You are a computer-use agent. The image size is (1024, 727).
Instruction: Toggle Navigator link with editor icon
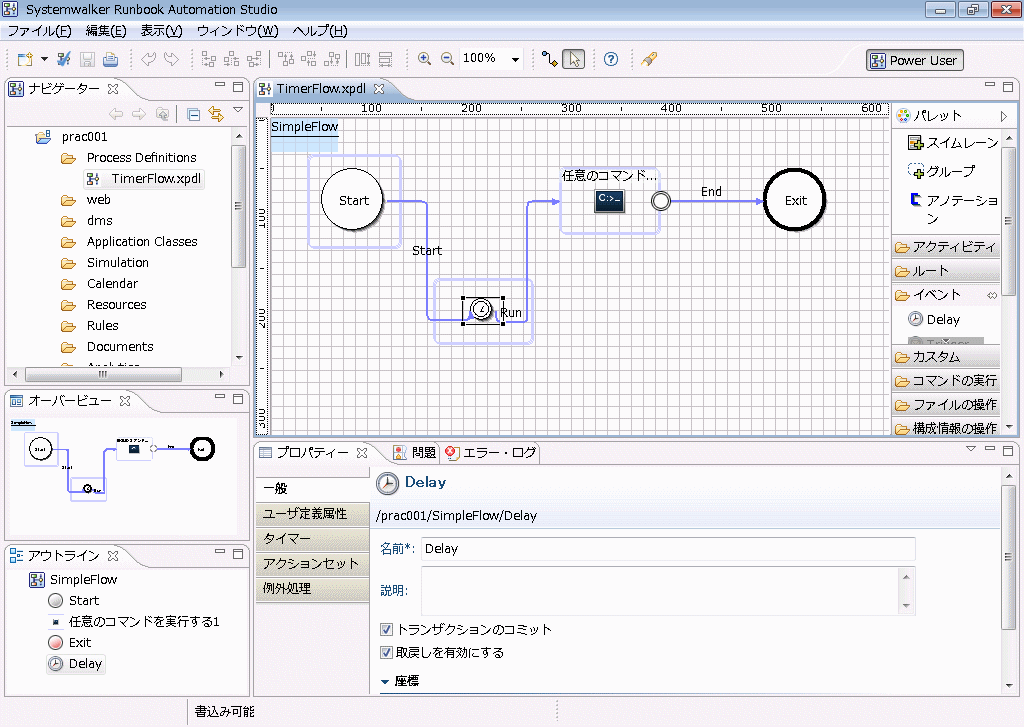[x=216, y=114]
